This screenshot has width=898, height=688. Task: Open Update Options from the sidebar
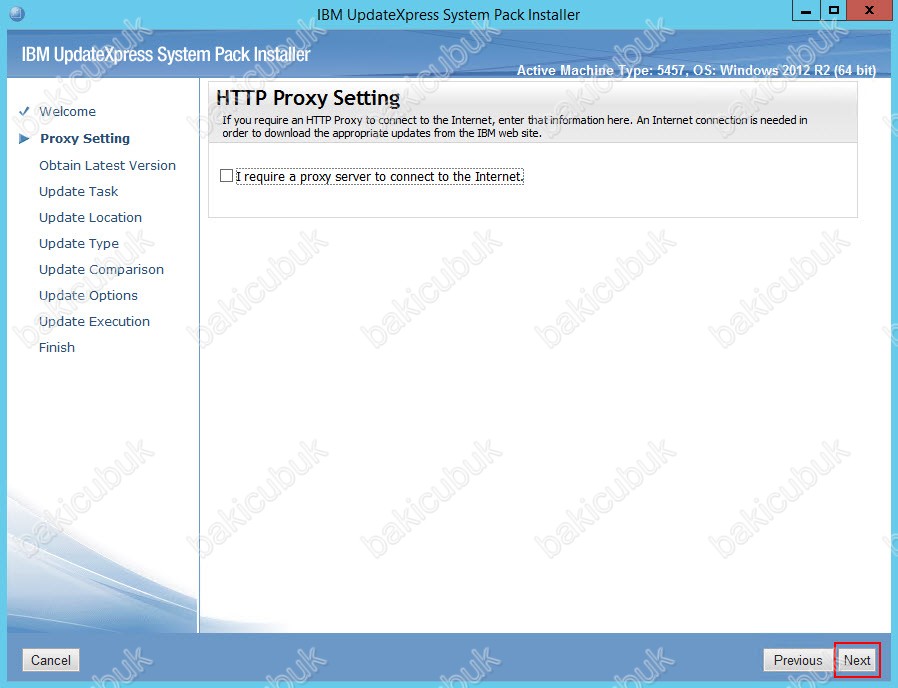click(88, 295)
